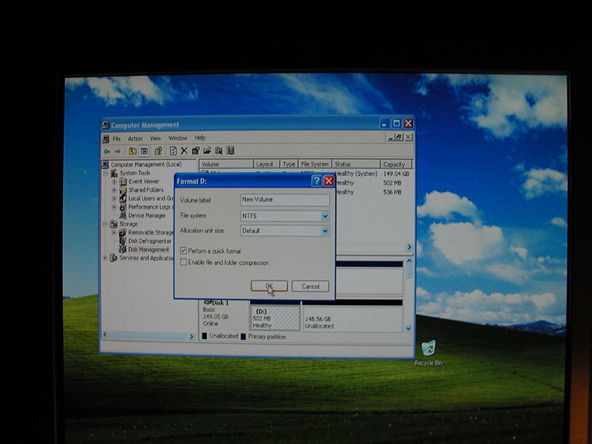The width and height of the screenshot is (592, 444).
Task: Sort by the Capacity column header
Action: (x=396, y=164)
